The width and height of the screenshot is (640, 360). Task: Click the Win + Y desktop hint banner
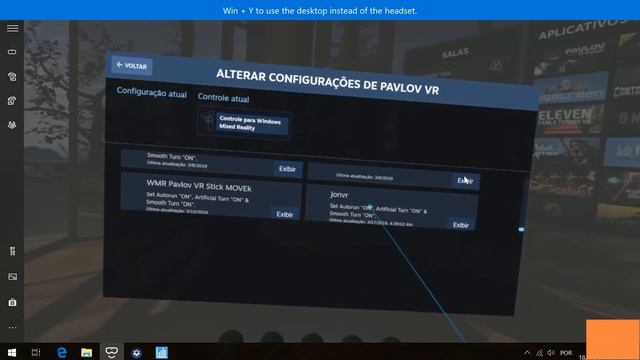coord(320,11)
